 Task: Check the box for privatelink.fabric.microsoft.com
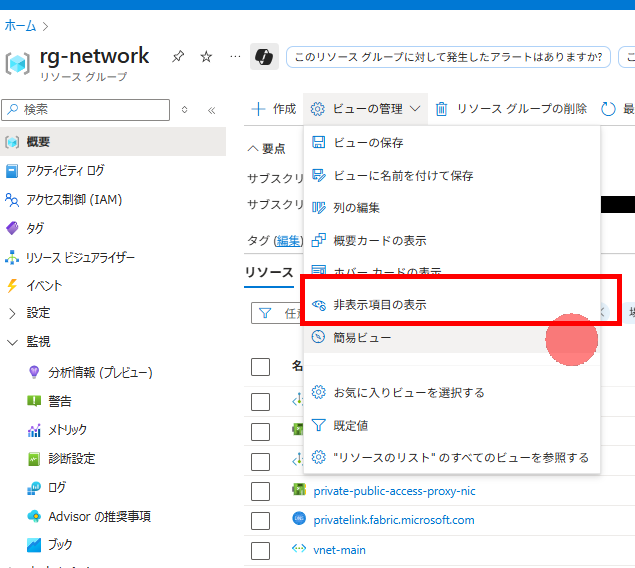pos(260,521)
